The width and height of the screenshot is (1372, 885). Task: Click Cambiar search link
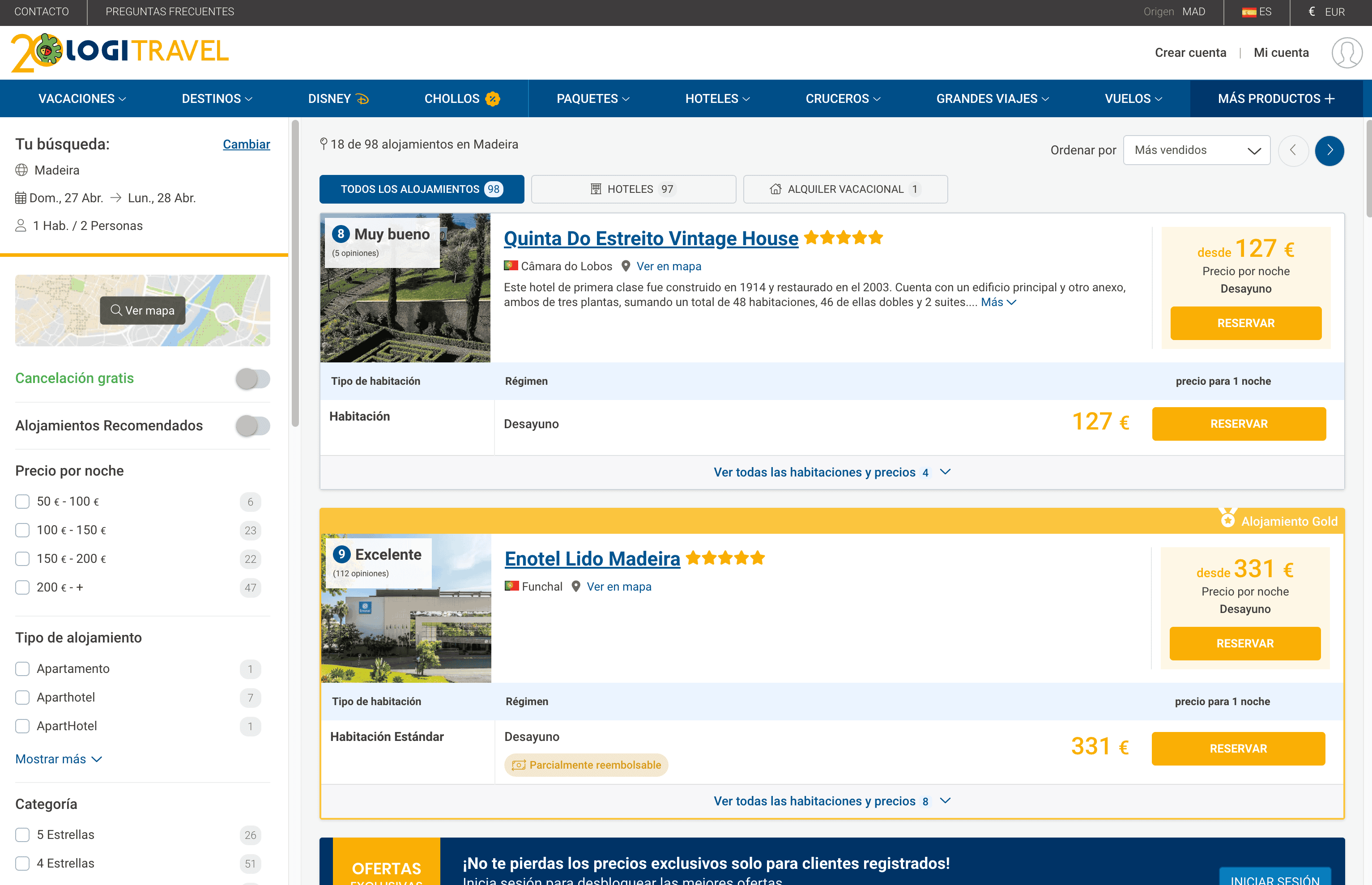click(246, 144)
